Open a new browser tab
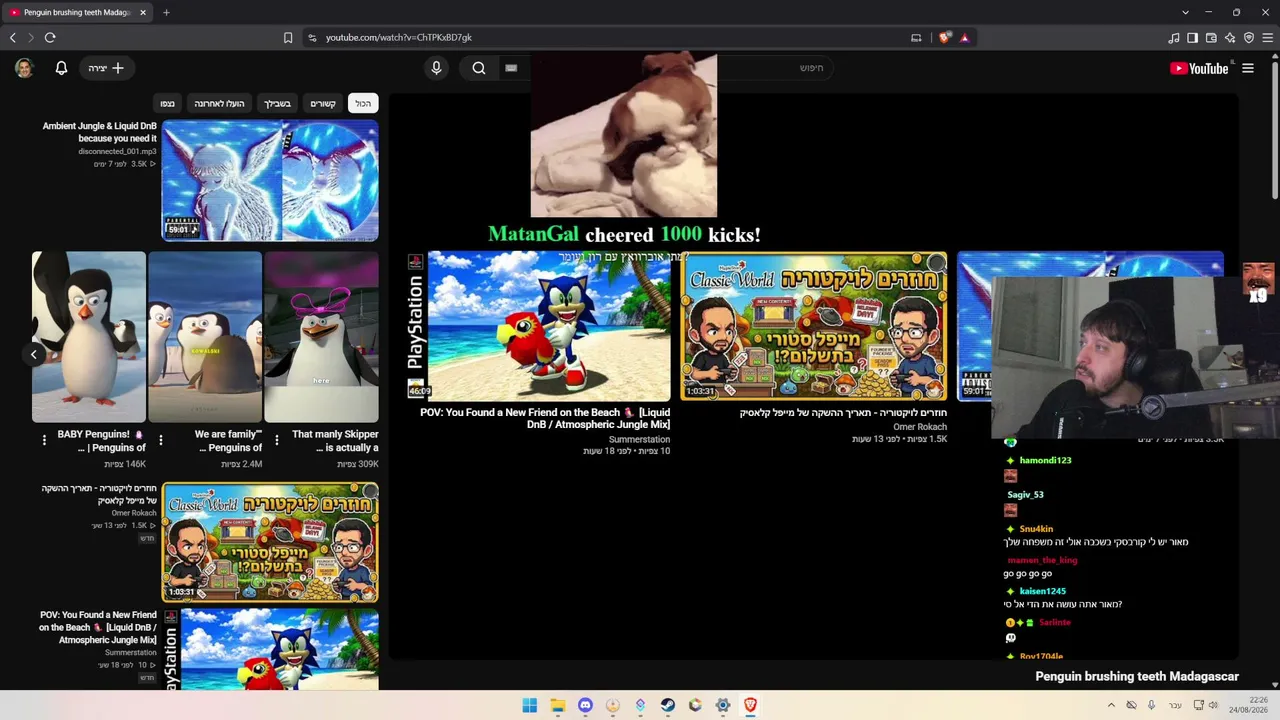The height and width of the screenshot is (720, 1280). (x=166, y=13)
